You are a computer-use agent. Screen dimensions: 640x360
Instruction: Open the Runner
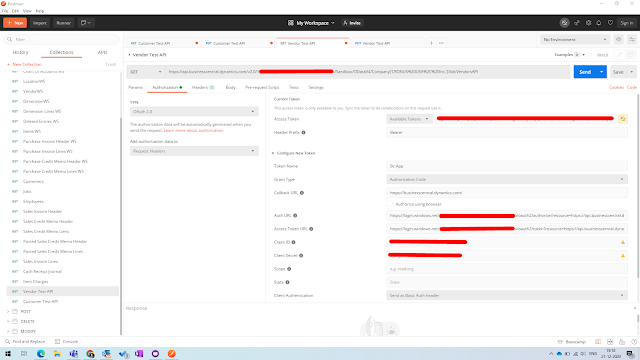click(64, 23)
